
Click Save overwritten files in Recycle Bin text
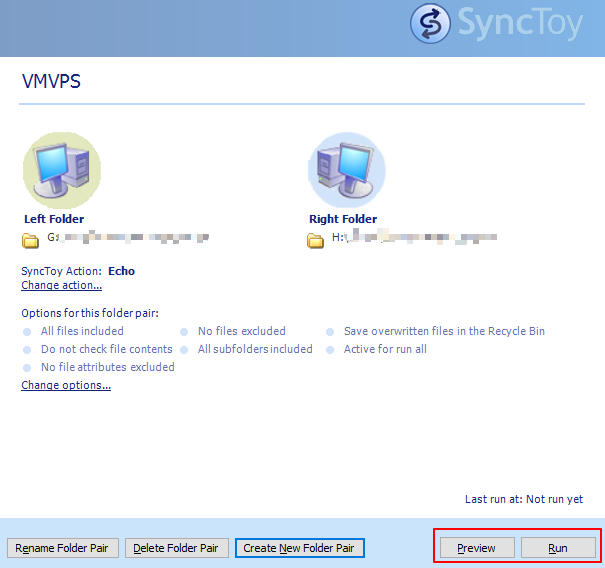point(444,331)
